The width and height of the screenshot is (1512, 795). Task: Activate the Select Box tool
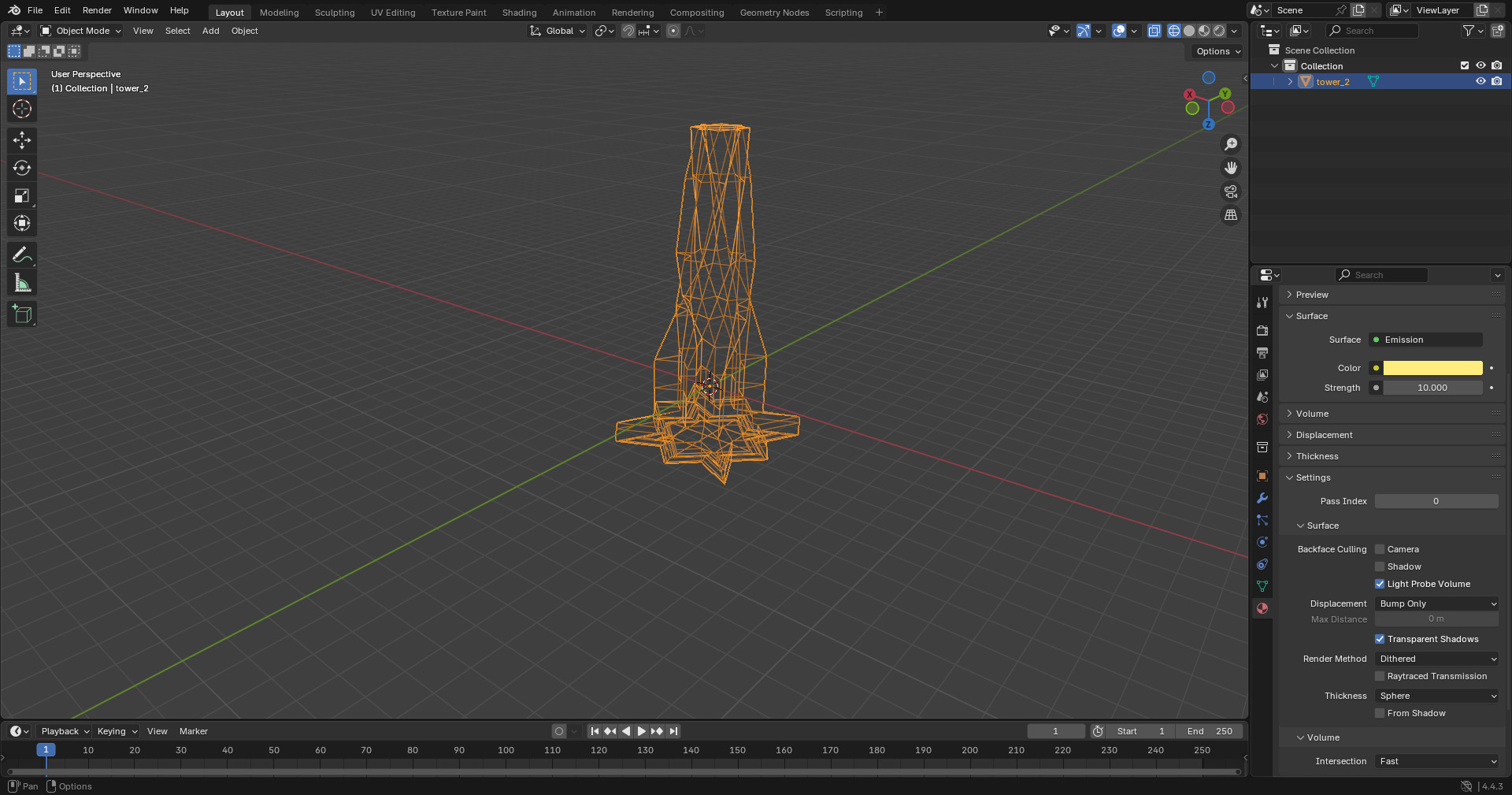coord(22,81)
